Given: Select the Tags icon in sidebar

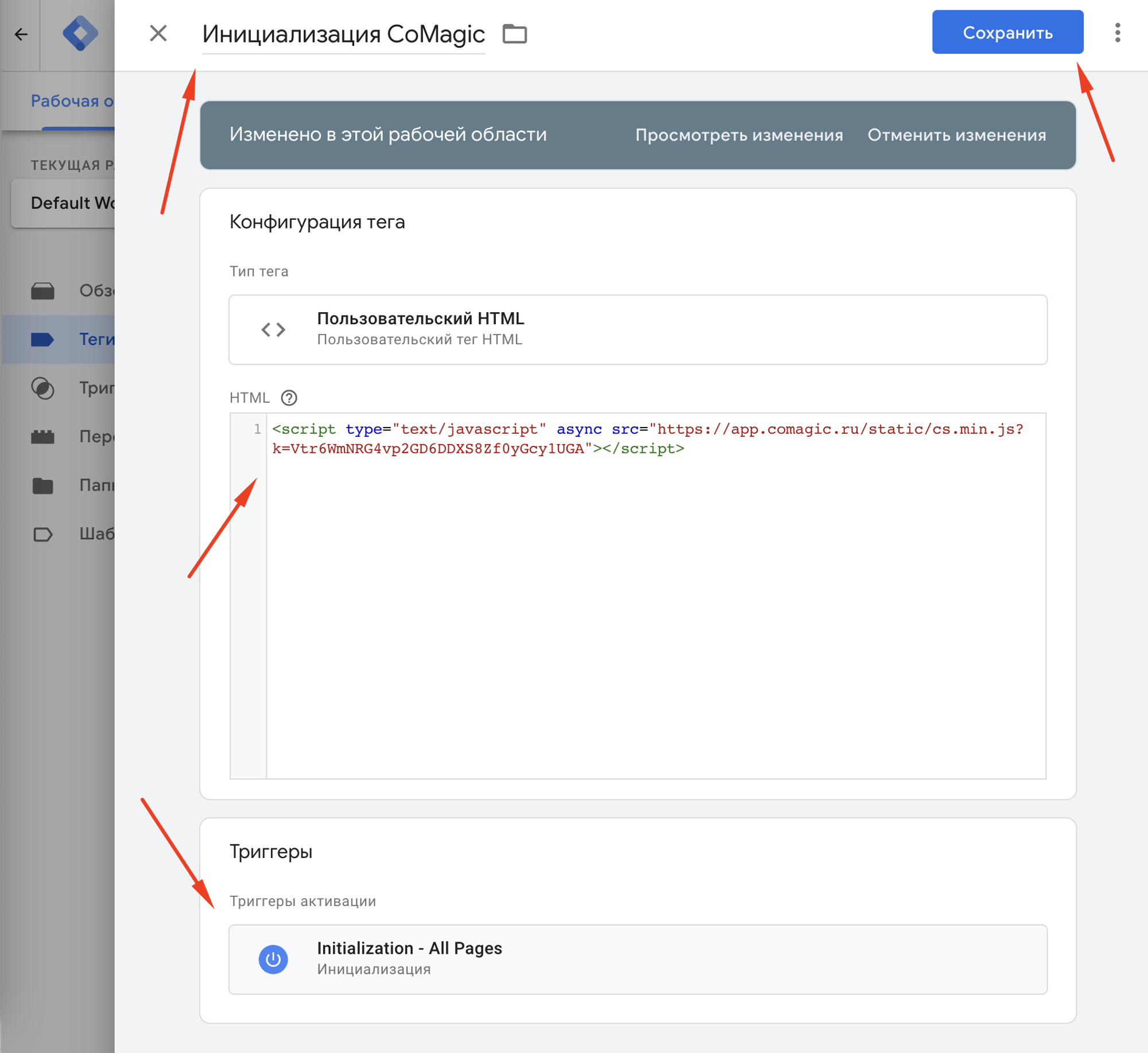Looking at the screenshot, I should (42, 340).
